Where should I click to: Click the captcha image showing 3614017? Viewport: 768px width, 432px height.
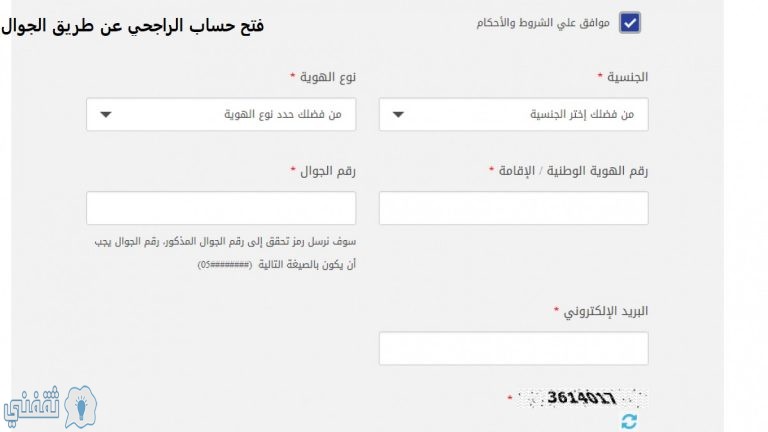click(583, 398)
